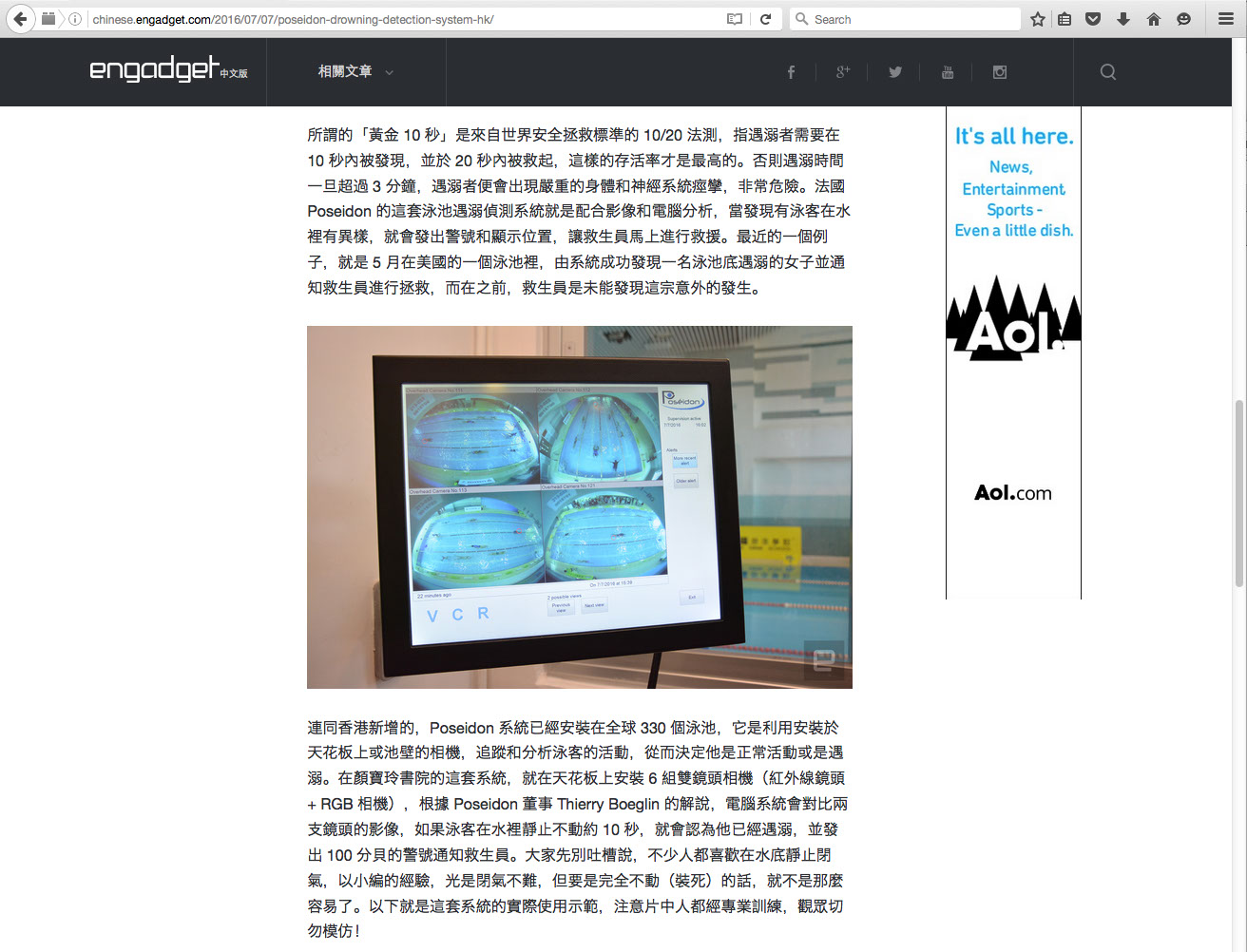Screen dimensions: 1247x952
Task: Open Engadget's Google Plus icon
Action: pyautogui.click(x=842, y=72)
